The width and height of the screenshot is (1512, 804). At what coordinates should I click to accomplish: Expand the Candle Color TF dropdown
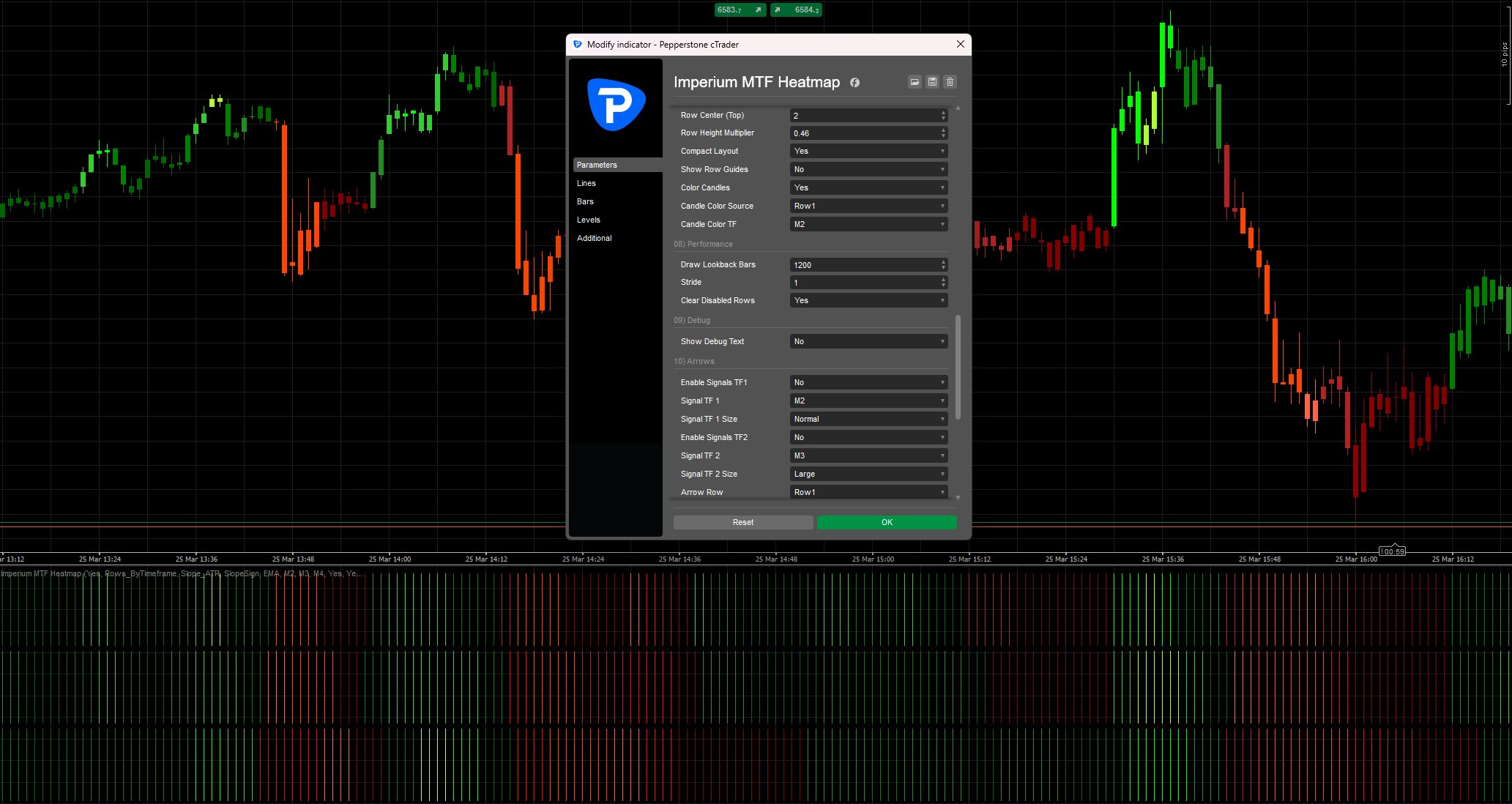868,224
